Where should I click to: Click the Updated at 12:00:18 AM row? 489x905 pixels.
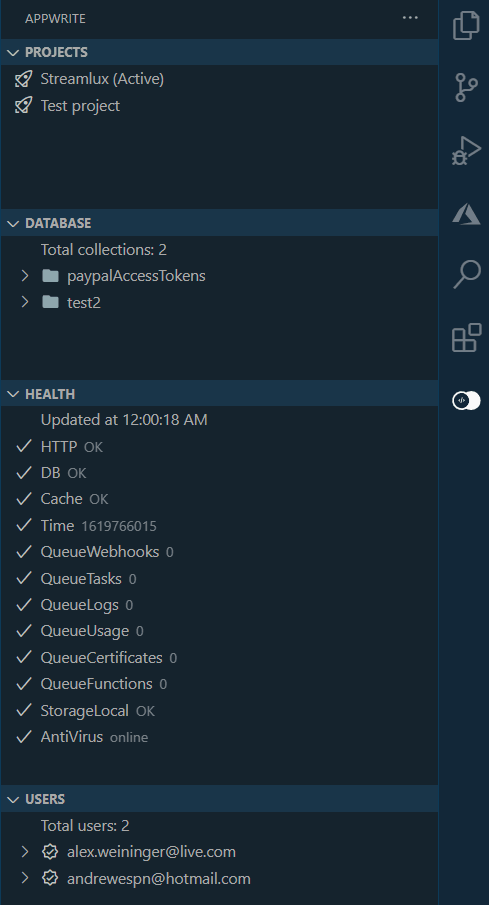219,420
